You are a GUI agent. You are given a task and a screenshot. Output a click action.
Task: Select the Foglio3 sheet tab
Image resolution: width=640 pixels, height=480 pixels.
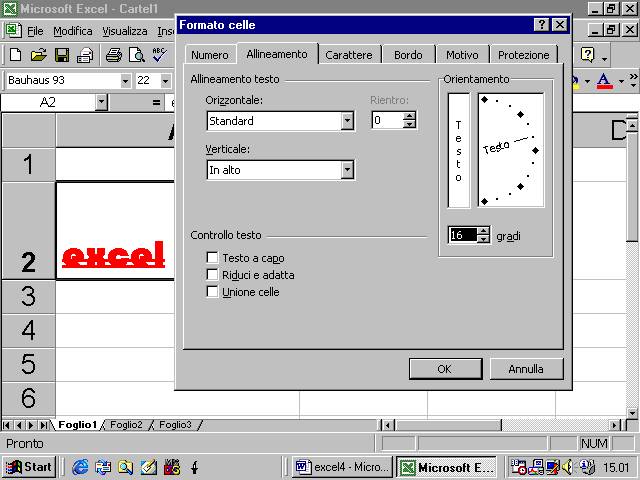(x=175, y=425)
